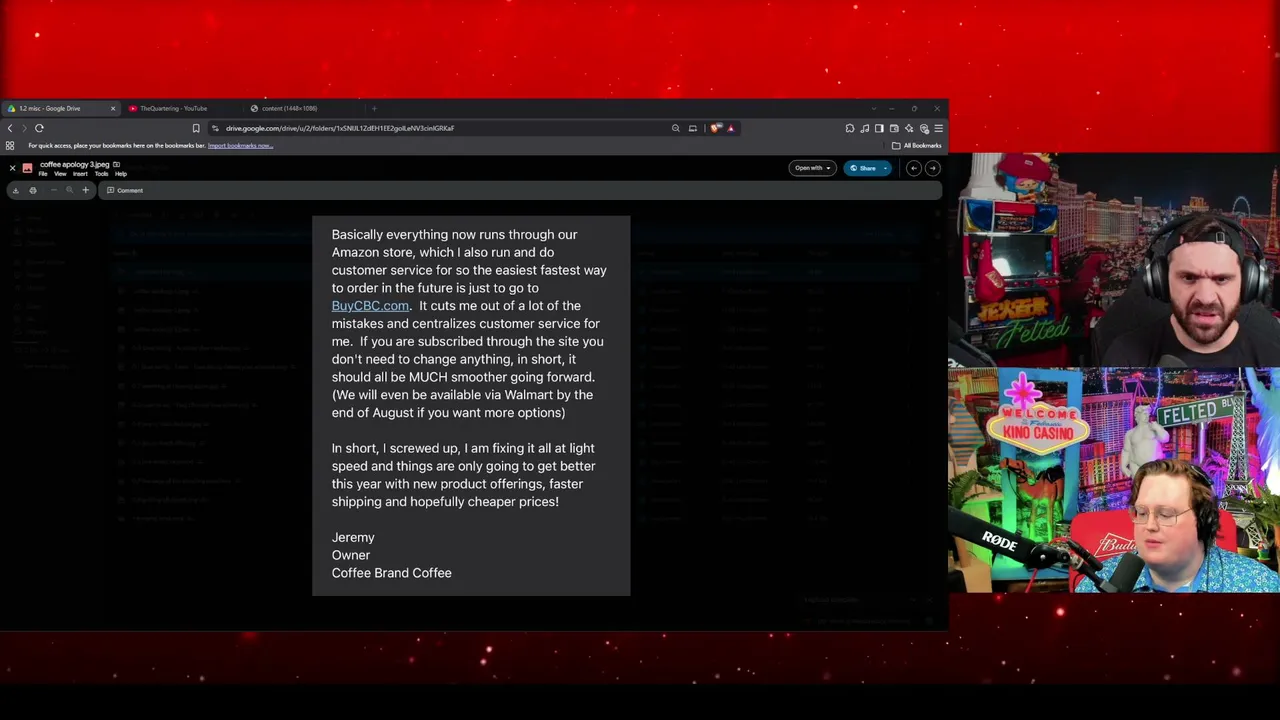Open the media control music icon
Screen dimensions: 1280x720
[865, 128]
